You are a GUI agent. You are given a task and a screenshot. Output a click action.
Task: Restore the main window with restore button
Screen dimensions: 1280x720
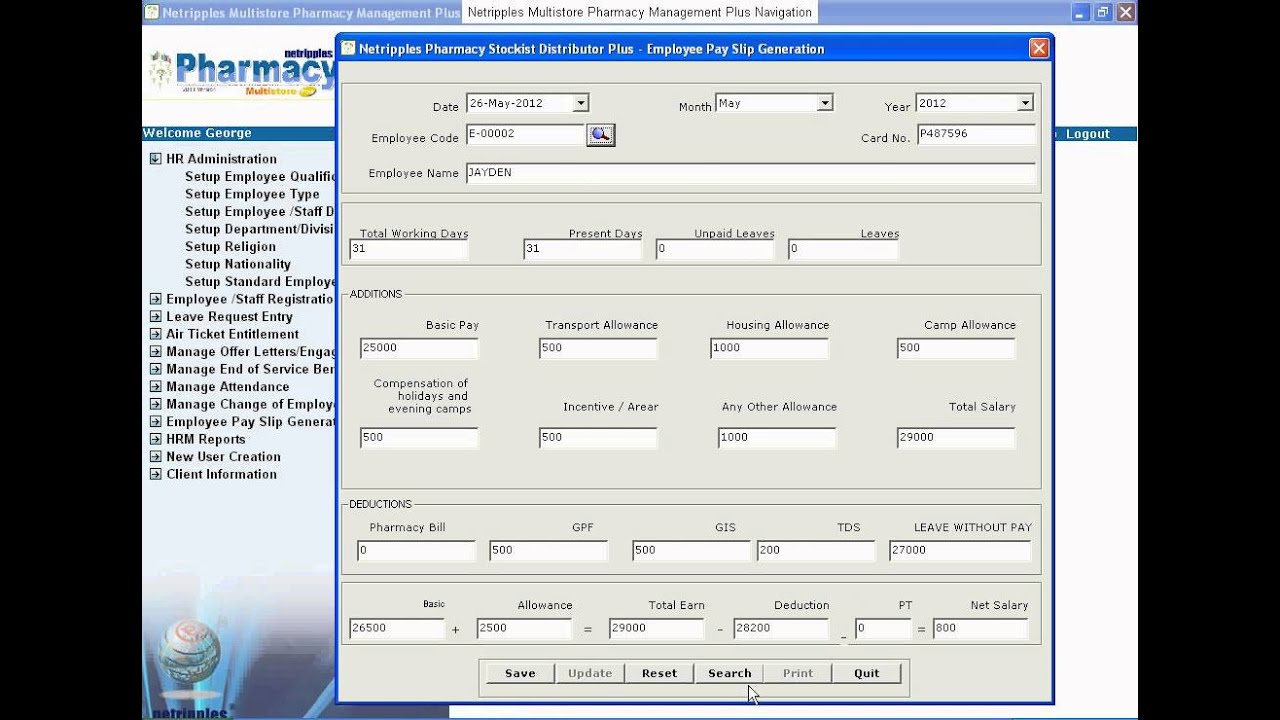point(1103,12)
